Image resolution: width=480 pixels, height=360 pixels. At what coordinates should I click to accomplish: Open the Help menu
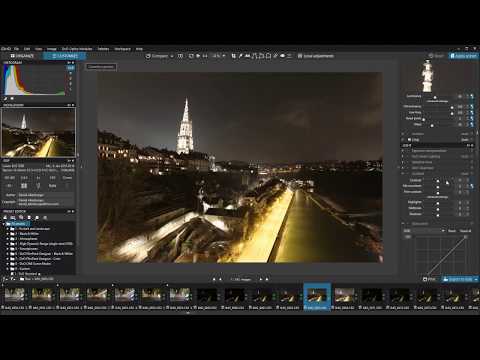(139, 49)
